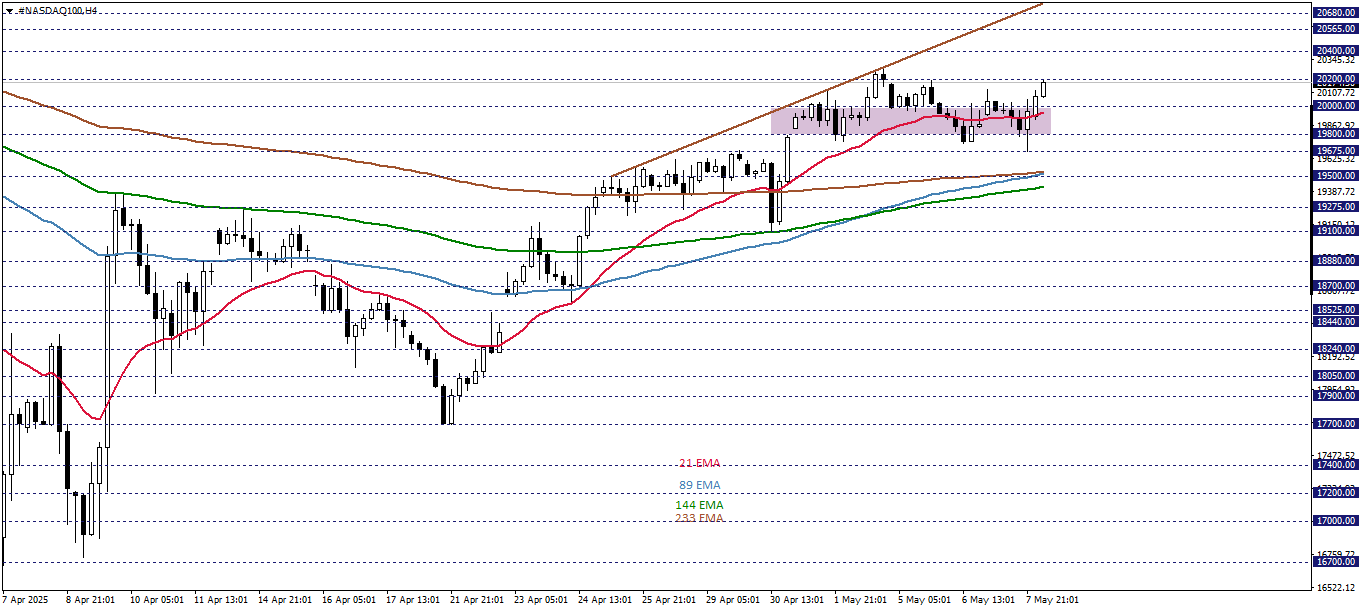The image size is (1362, 611).
Task: Click the 18050.00 price level label
Action: [x=1336, y=375]
